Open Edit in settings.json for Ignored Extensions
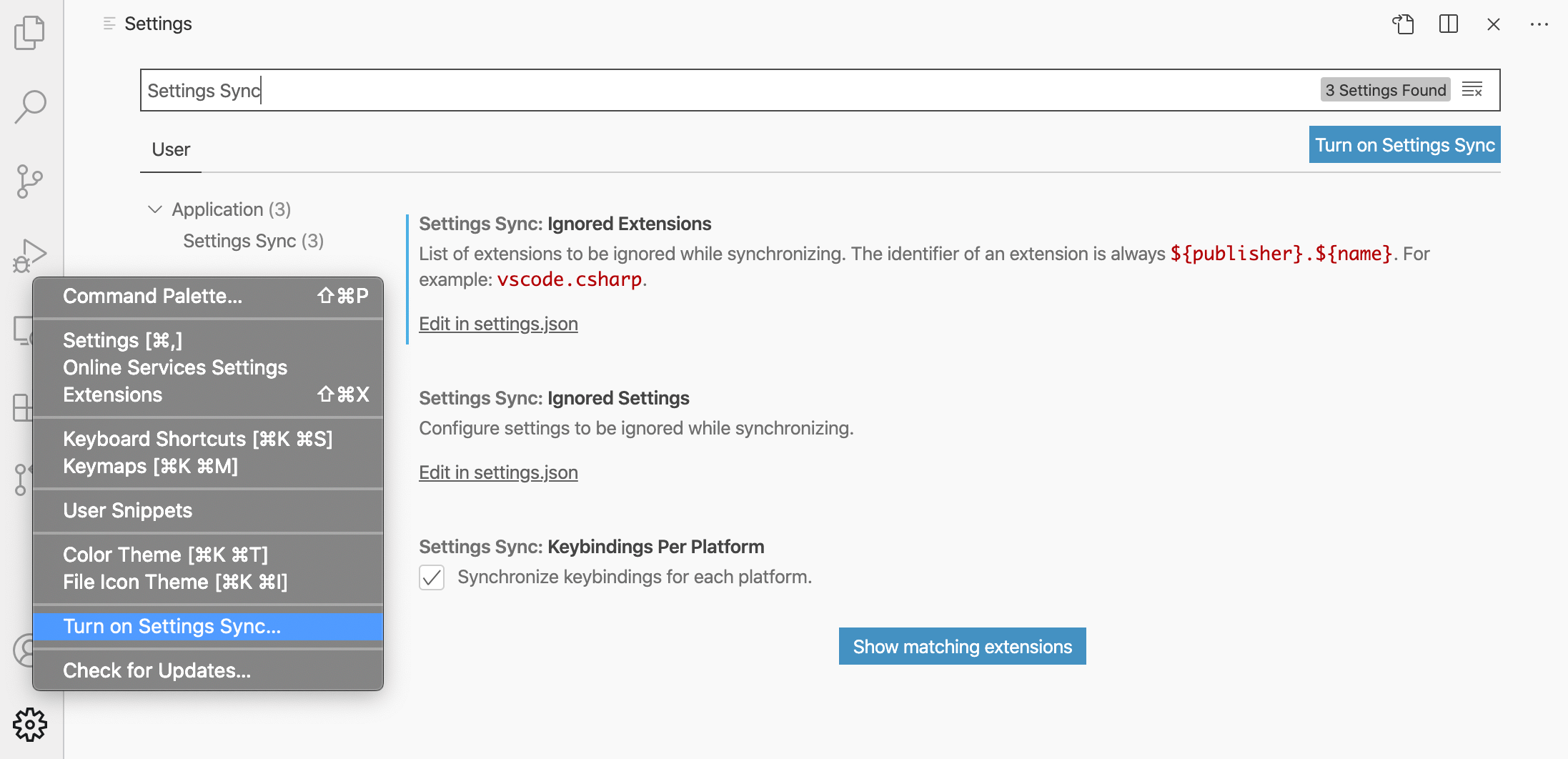The image size is (1568, 759). [x=498, y=323]
